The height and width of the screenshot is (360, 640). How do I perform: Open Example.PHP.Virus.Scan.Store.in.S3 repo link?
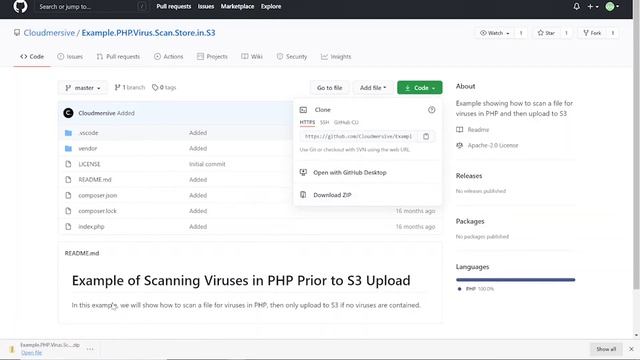click(148, 33)
